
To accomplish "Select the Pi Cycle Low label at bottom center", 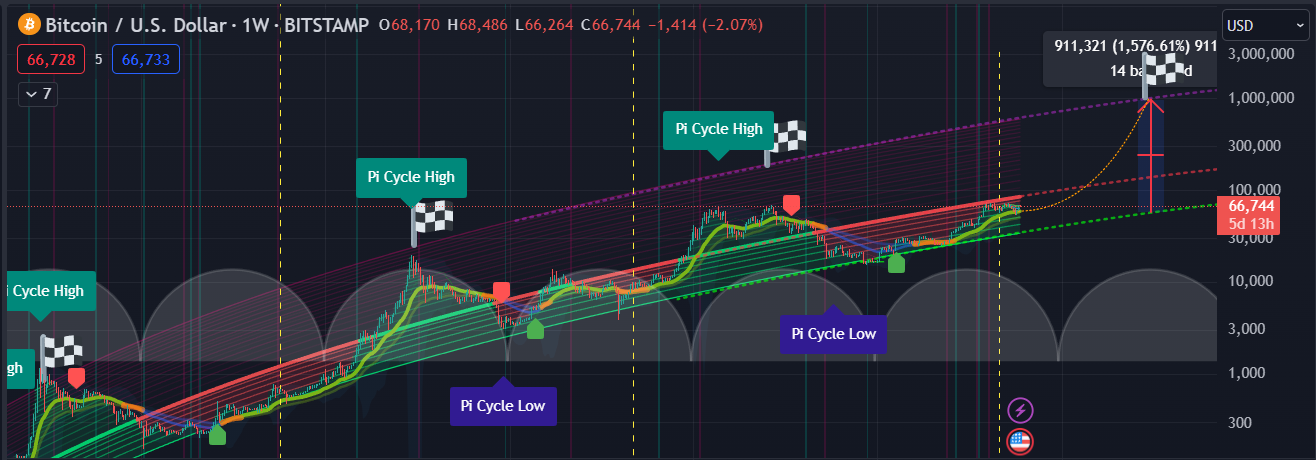I will click(502, 405).
